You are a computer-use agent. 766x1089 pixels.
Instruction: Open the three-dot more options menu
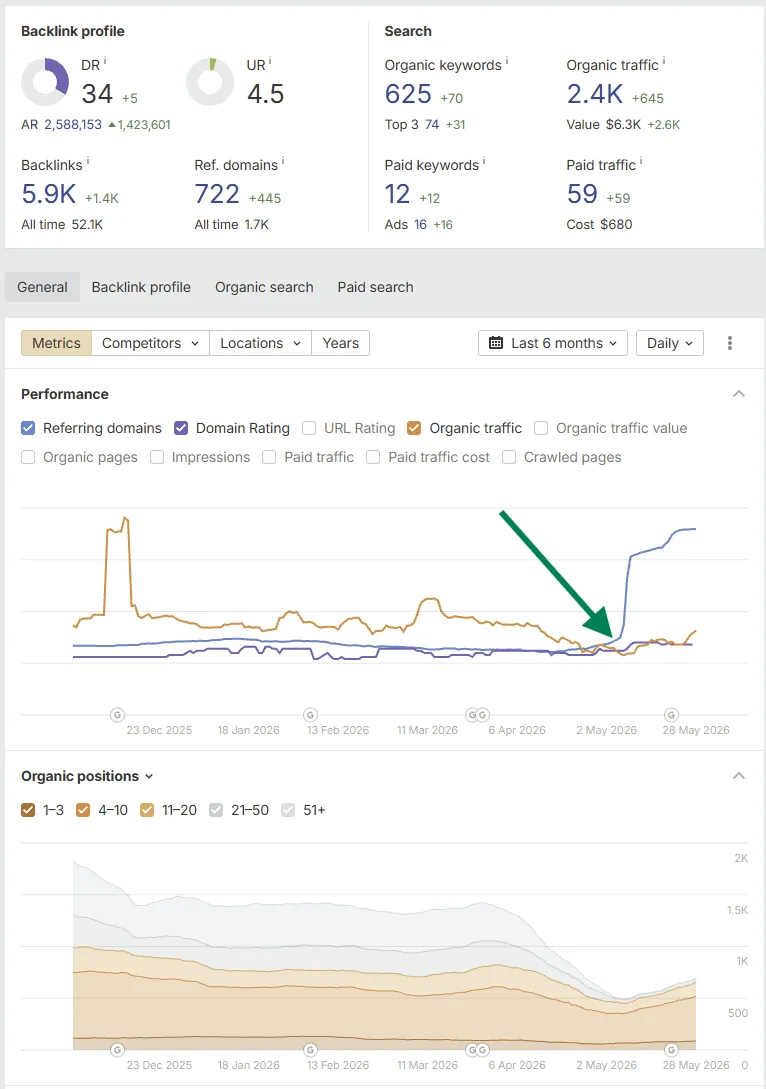coord(729,343)
